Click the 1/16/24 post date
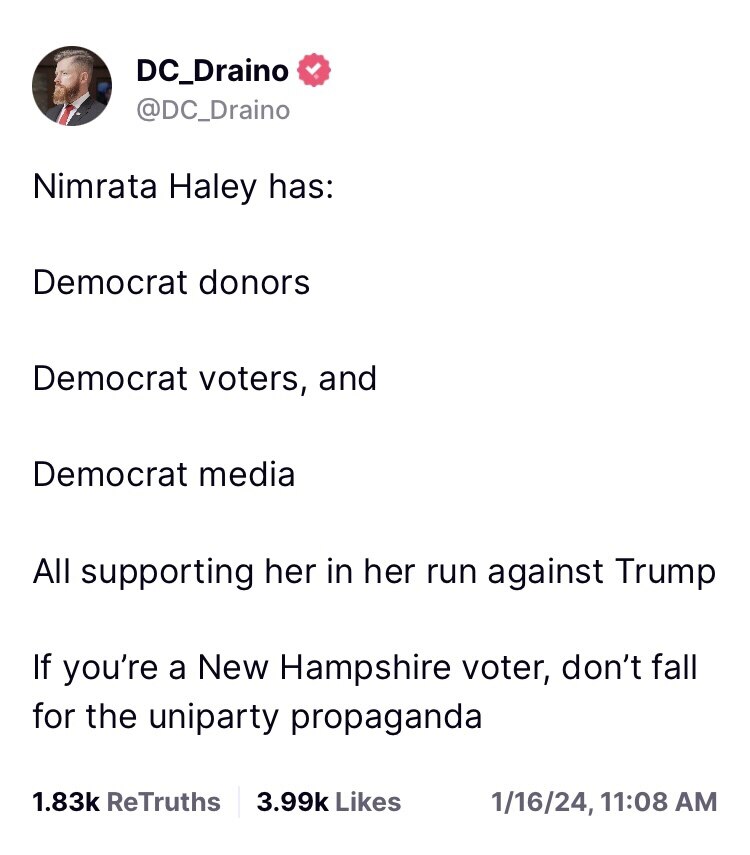Screen dimensions: 750x855 (x=530, y=801)
